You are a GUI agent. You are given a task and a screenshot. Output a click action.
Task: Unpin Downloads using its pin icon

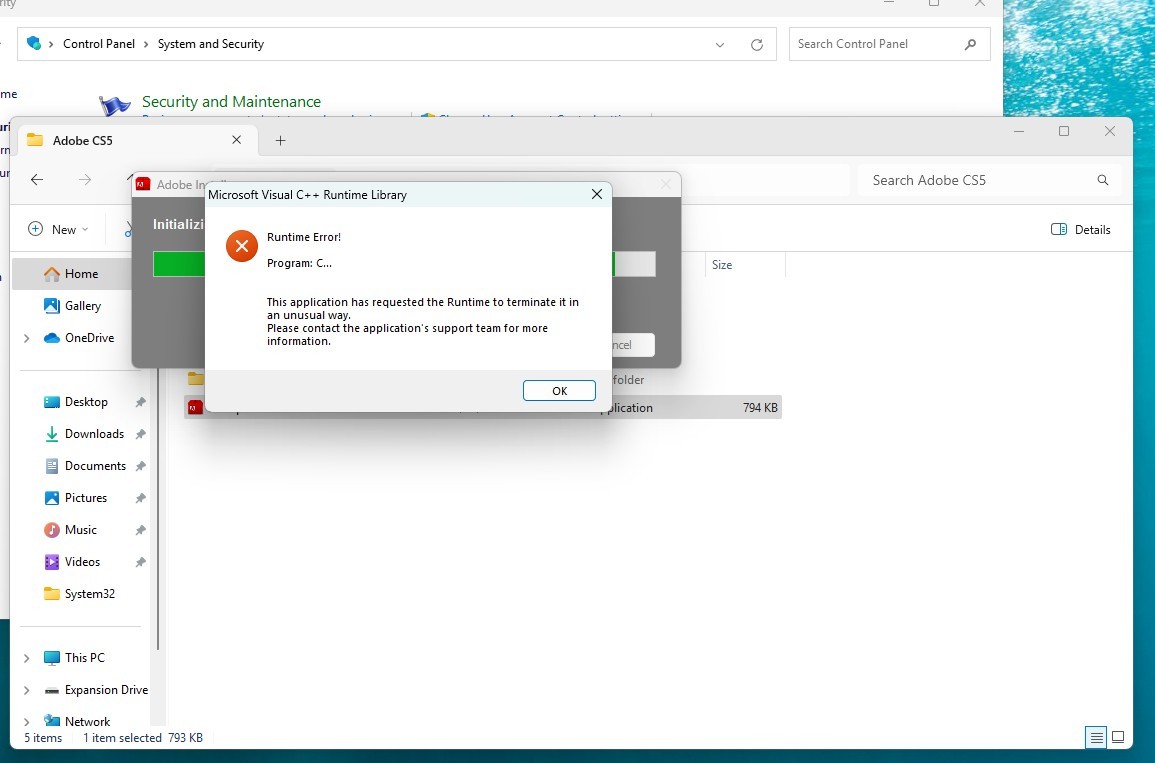pyautogui.click(x=140, y=434)
